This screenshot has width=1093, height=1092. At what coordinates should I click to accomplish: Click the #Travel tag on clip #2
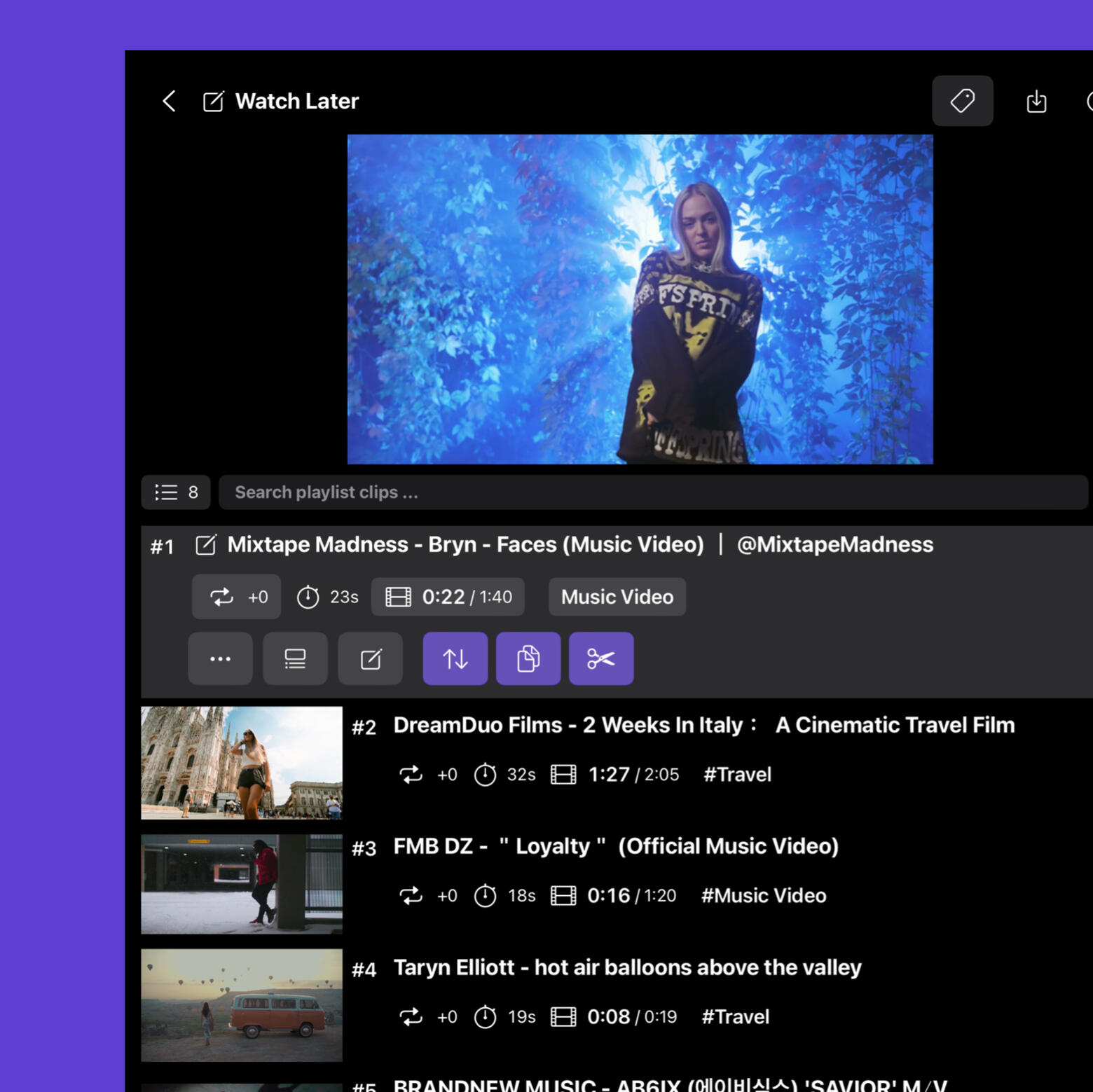tap(737, 775)
